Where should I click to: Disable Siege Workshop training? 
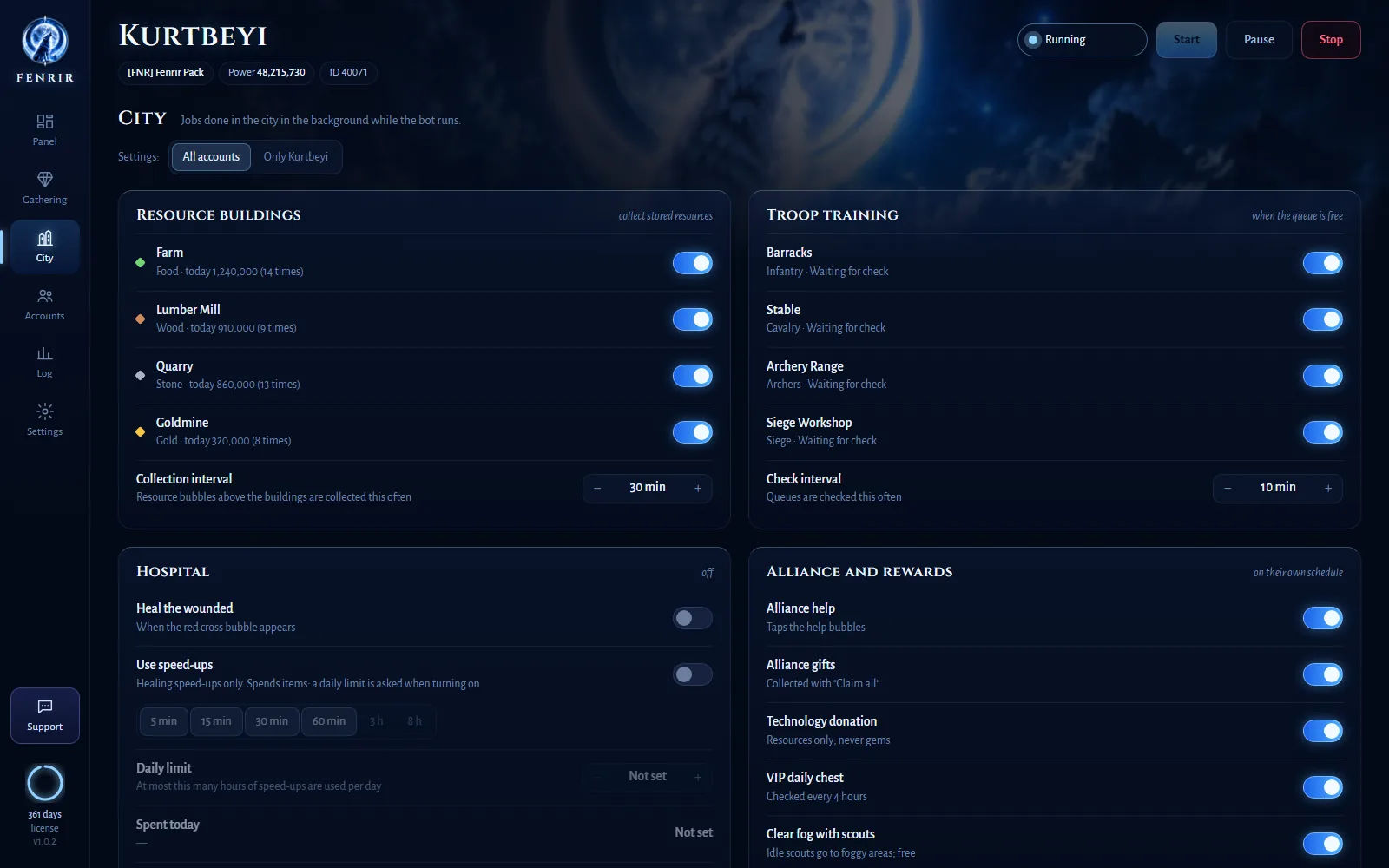click(1323, 432)
